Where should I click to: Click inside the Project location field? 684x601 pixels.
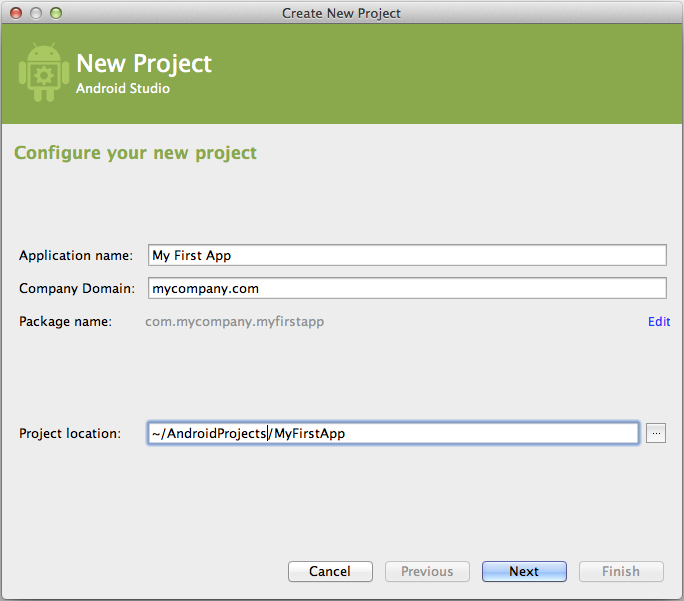392,433
